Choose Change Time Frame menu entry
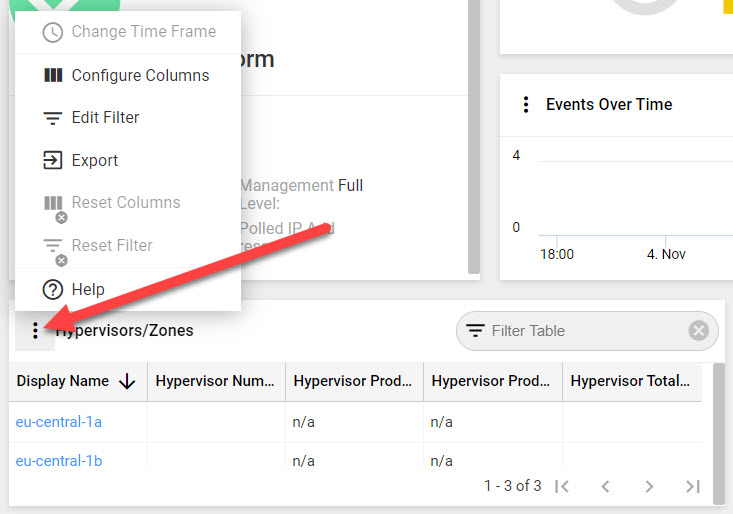This screenshot has width=733, height=514. click(128, 32)
